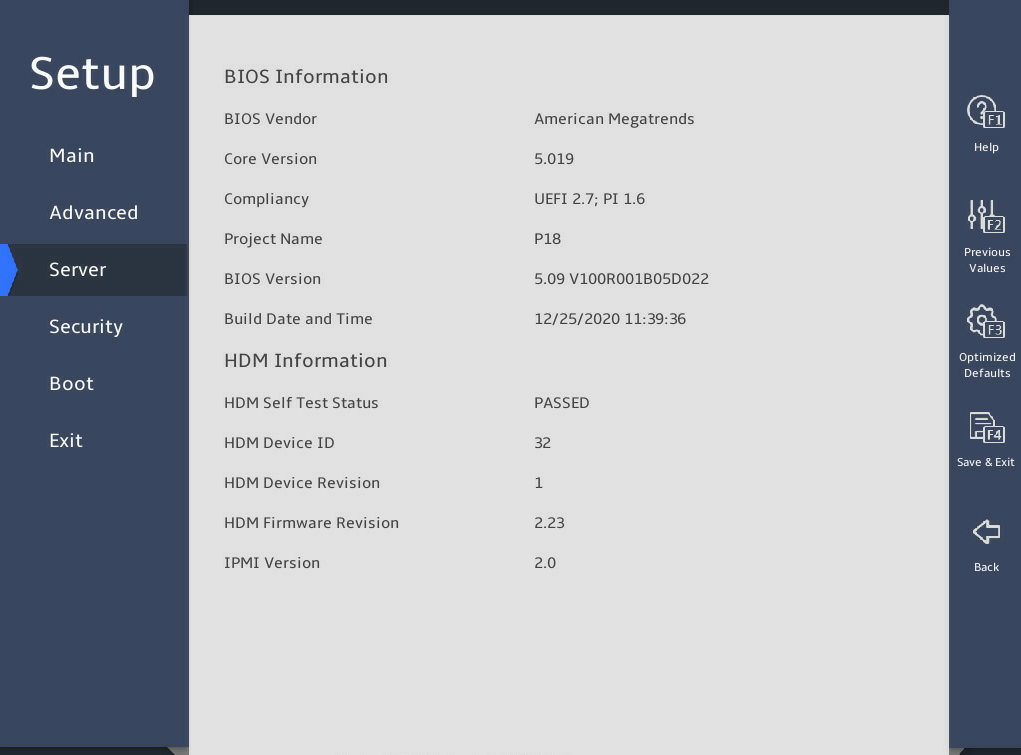Click the Save & Exit label

tap(985, 462)
